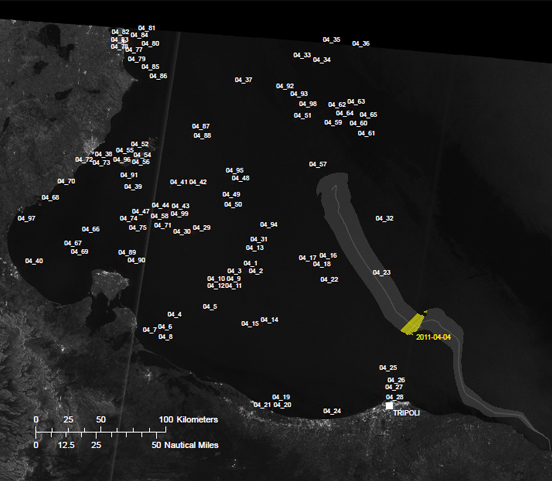Viewport: 552px width, 481px height.
Task: Select label 04_15
Action: (x=250, y=324)
